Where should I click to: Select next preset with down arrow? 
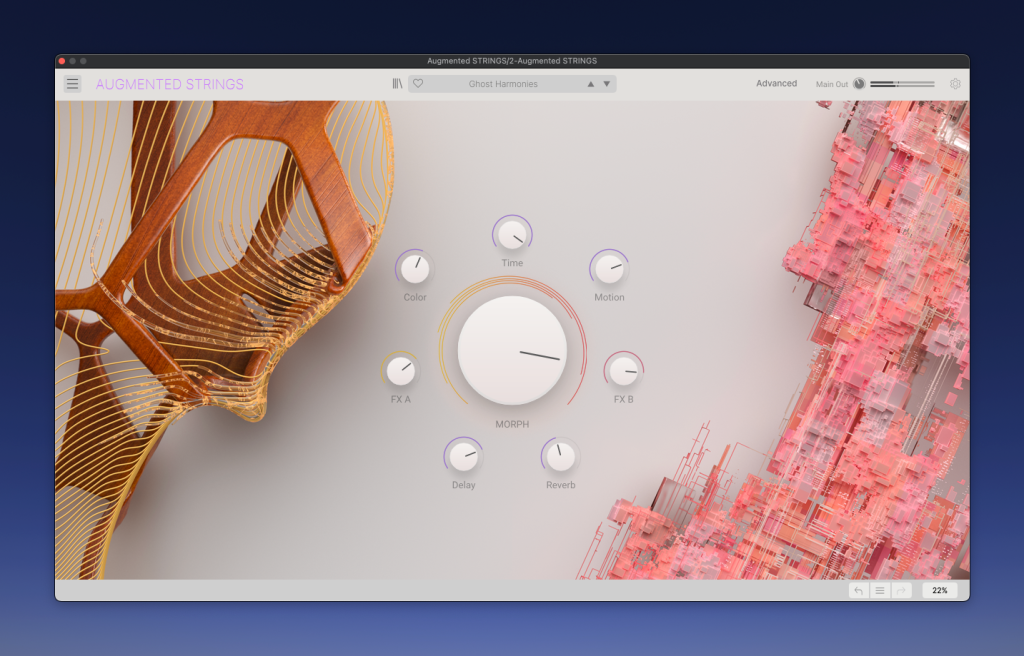(606, 84)
